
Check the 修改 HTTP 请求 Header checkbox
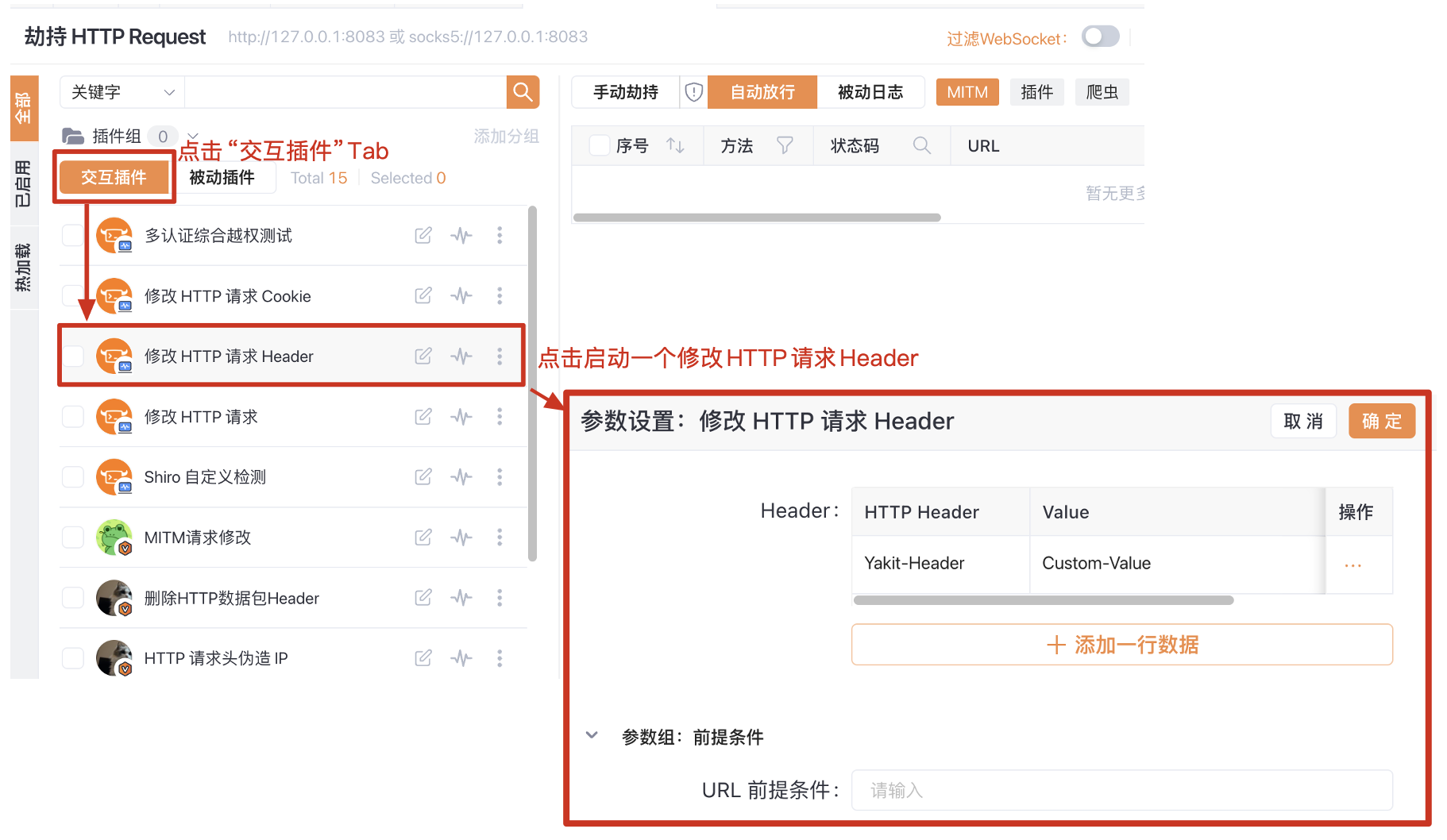pos(73,356)
